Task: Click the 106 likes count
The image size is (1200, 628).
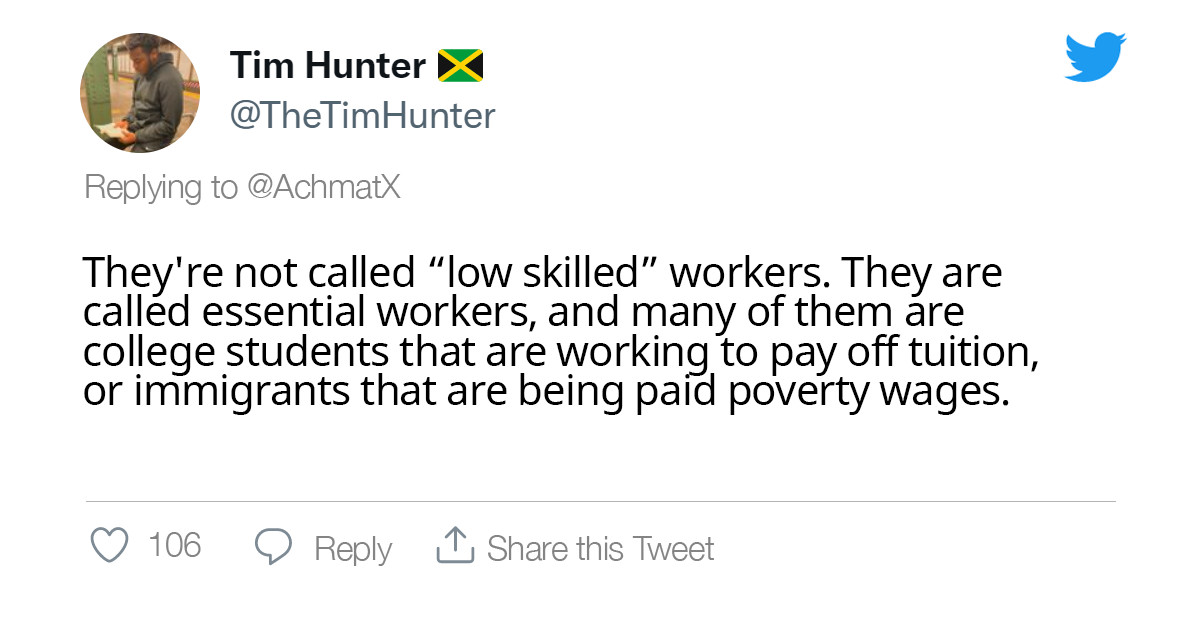Action: click(x=175, y=546)
